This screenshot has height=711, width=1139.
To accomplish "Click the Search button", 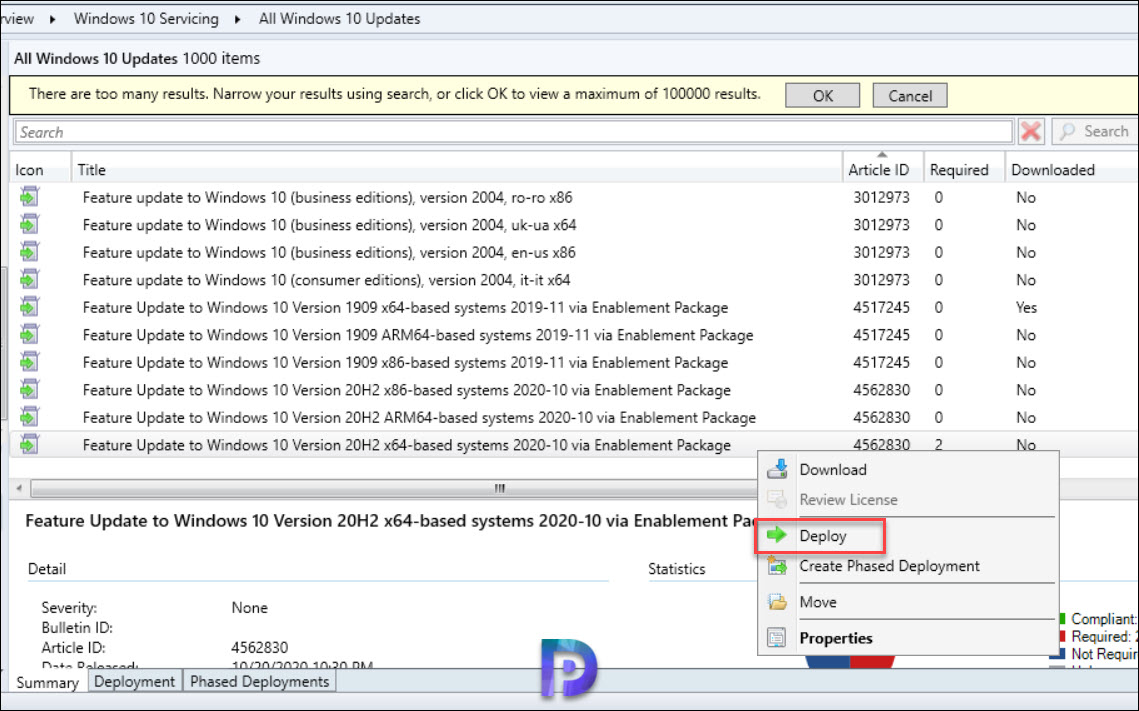I will [x=1095, y=131].
